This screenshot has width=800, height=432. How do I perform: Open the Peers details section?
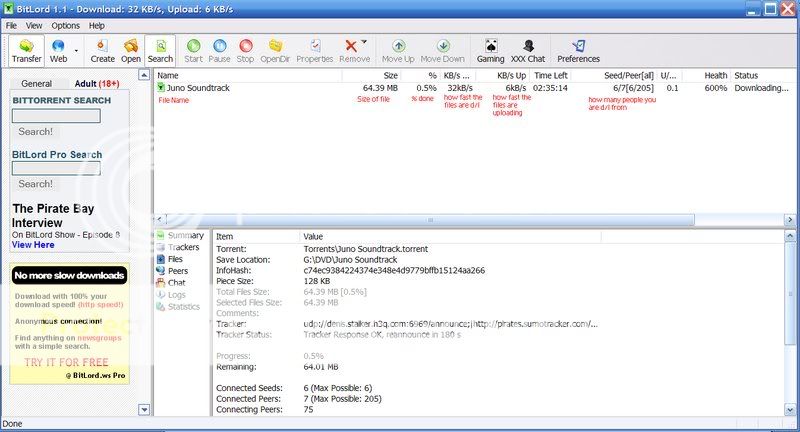(172, 271)
